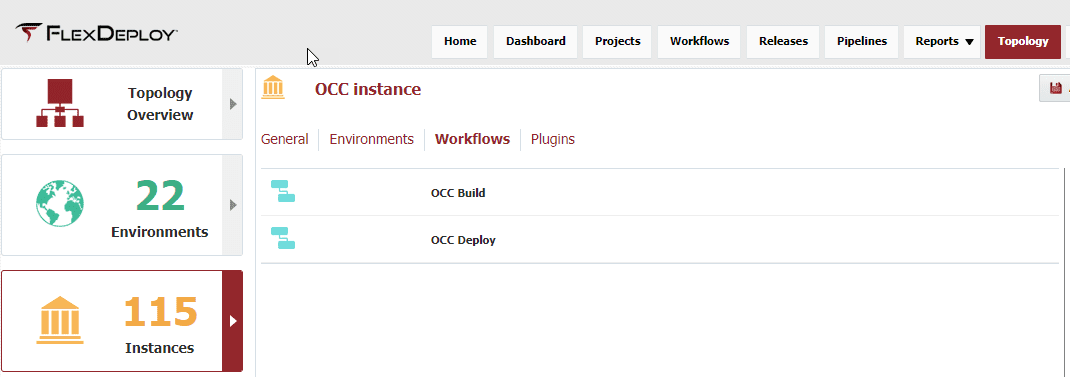Open the Projects menu item
The height and width of the screenshot is (377, 1070).
(x=618, y=42)
